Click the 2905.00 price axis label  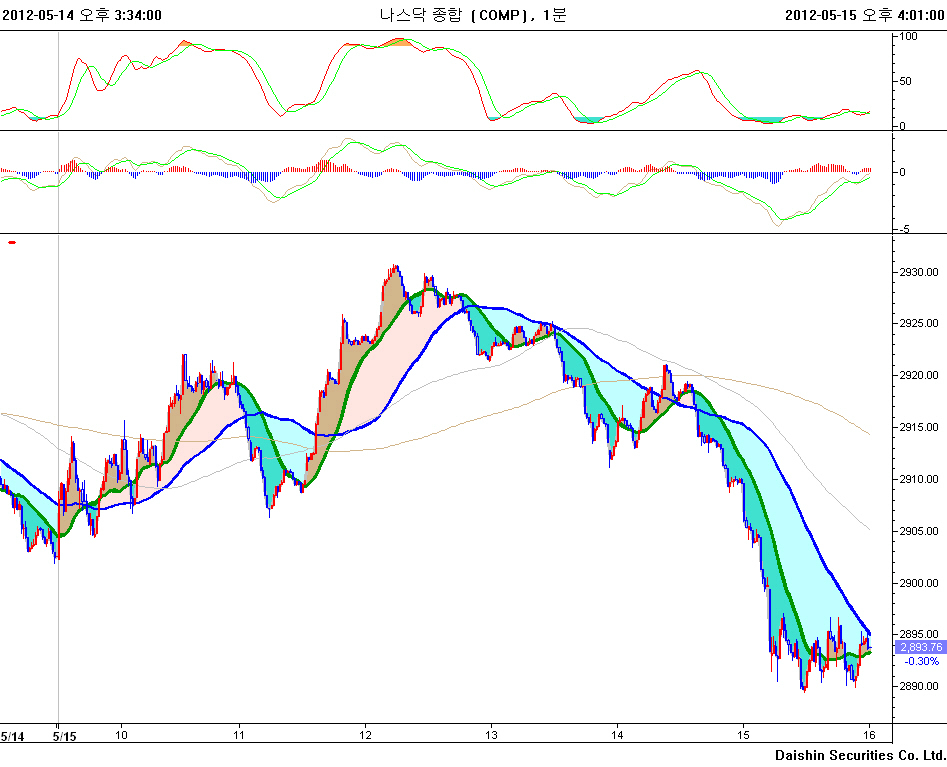(x=917, y=531)
